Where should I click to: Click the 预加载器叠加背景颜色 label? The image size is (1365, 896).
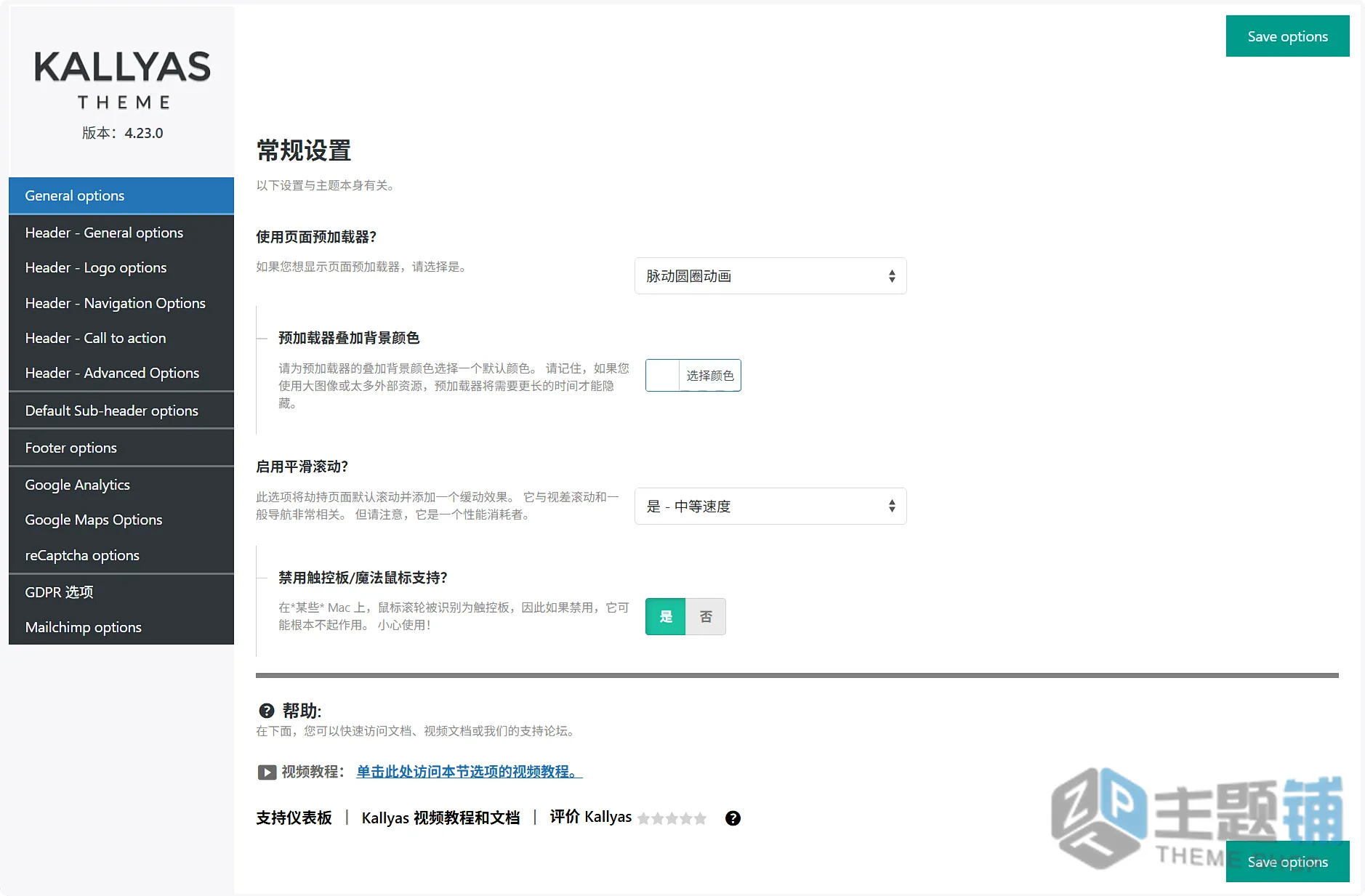click(x=349, y=338)
